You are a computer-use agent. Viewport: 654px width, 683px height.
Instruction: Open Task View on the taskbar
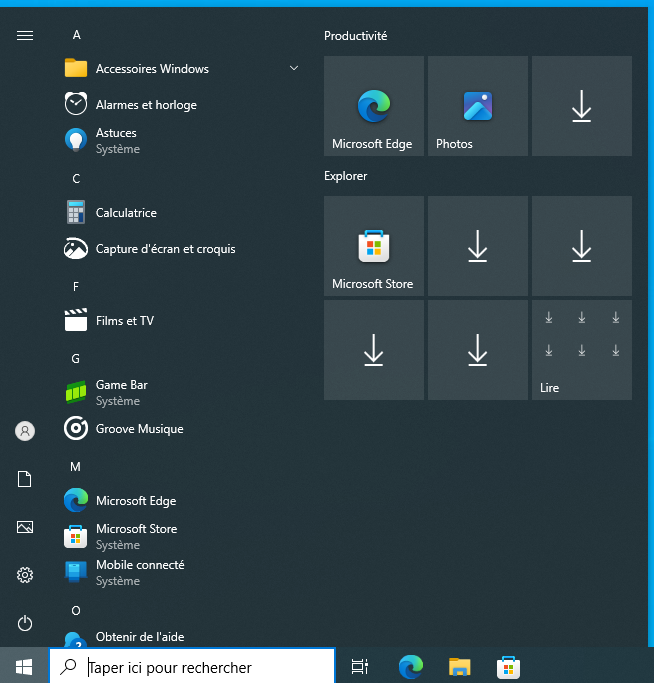click(x=360, y=666)
